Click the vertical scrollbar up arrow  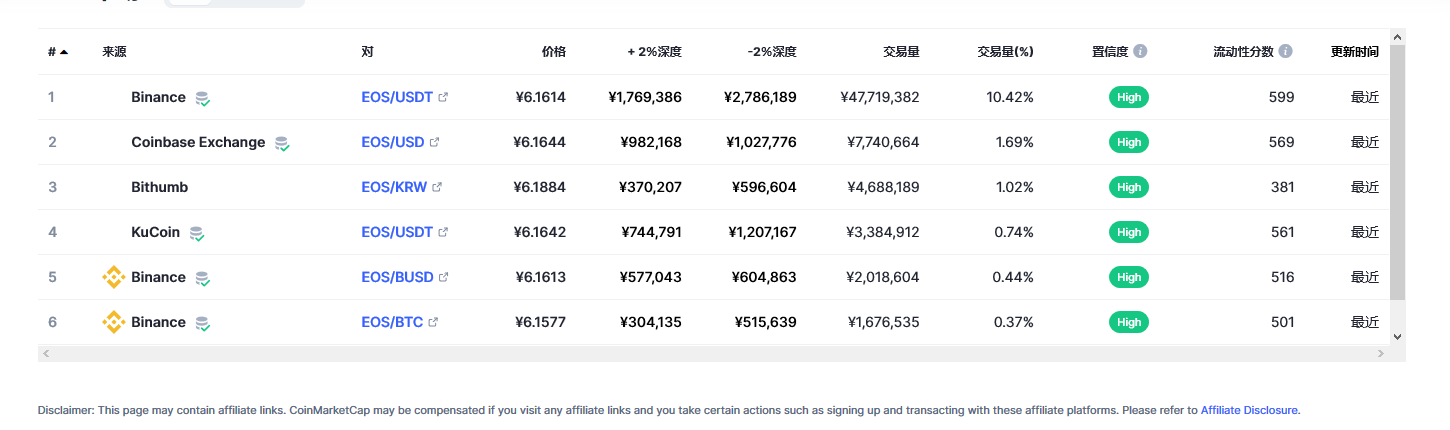point(1397,37)
